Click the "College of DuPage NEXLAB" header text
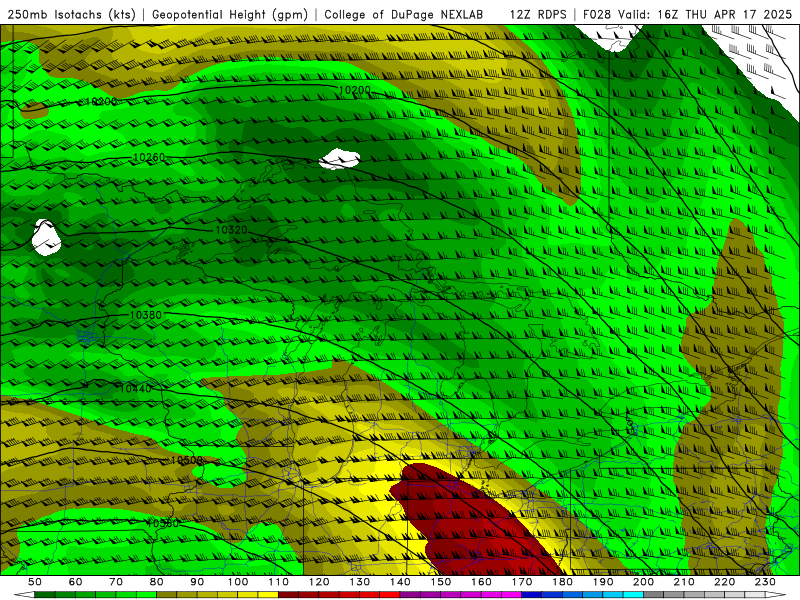800x600 pixels. coord(403,15)
